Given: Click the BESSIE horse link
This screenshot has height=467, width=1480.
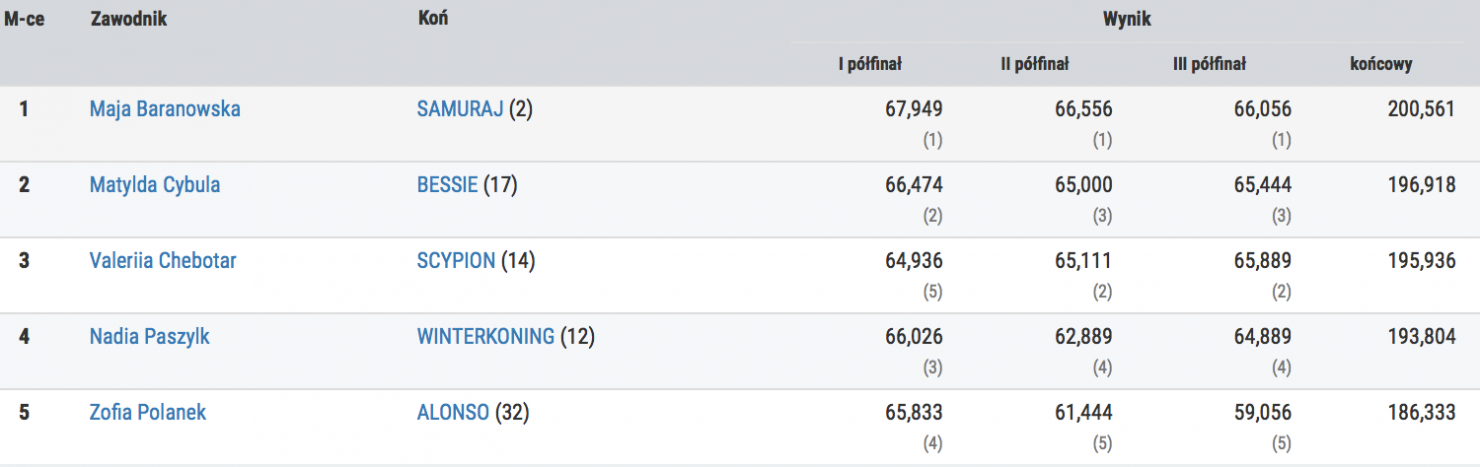Looking at the screenshot, I should tap(447, 185).
